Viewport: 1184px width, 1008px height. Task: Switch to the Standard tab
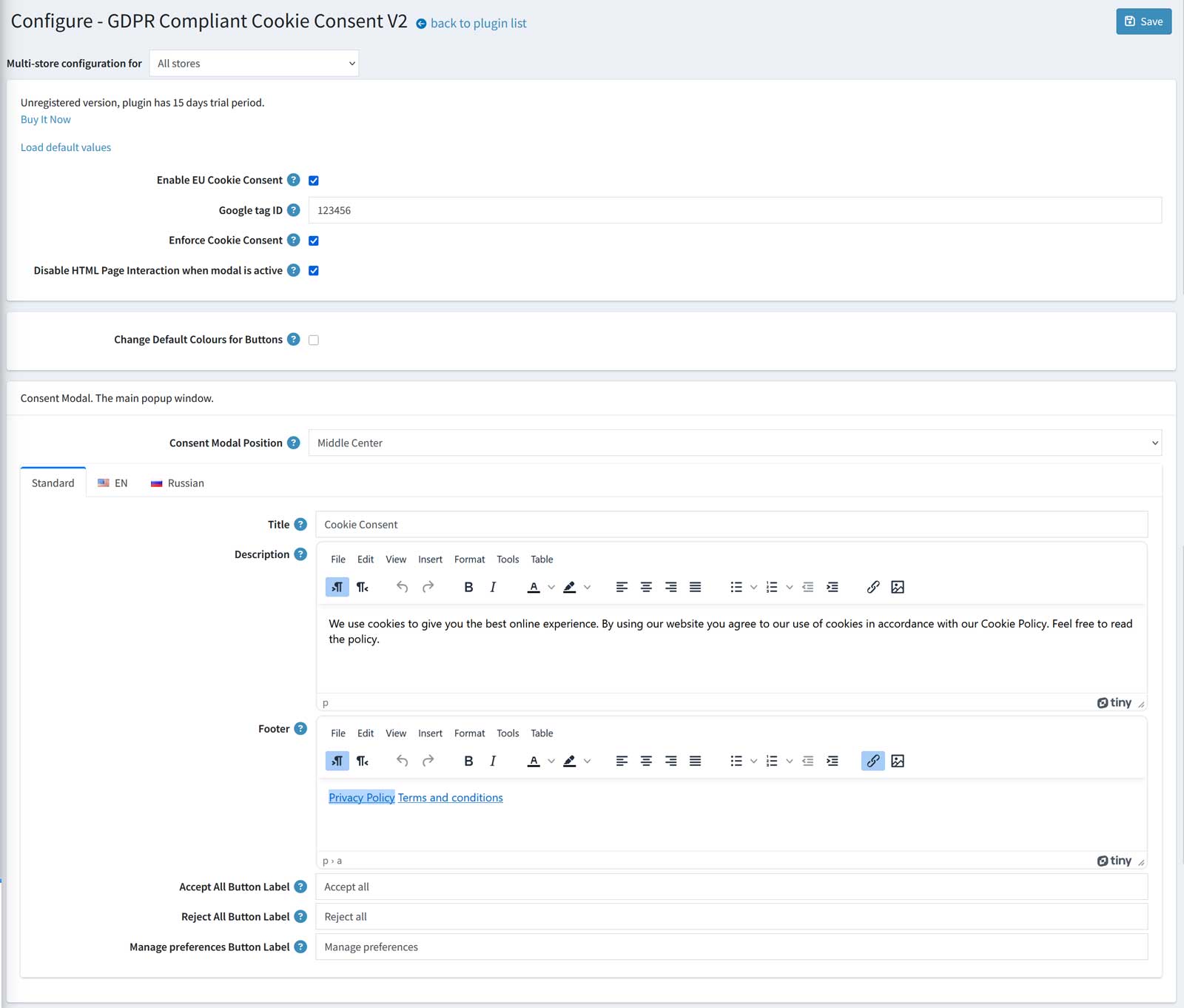pos(53,483)
